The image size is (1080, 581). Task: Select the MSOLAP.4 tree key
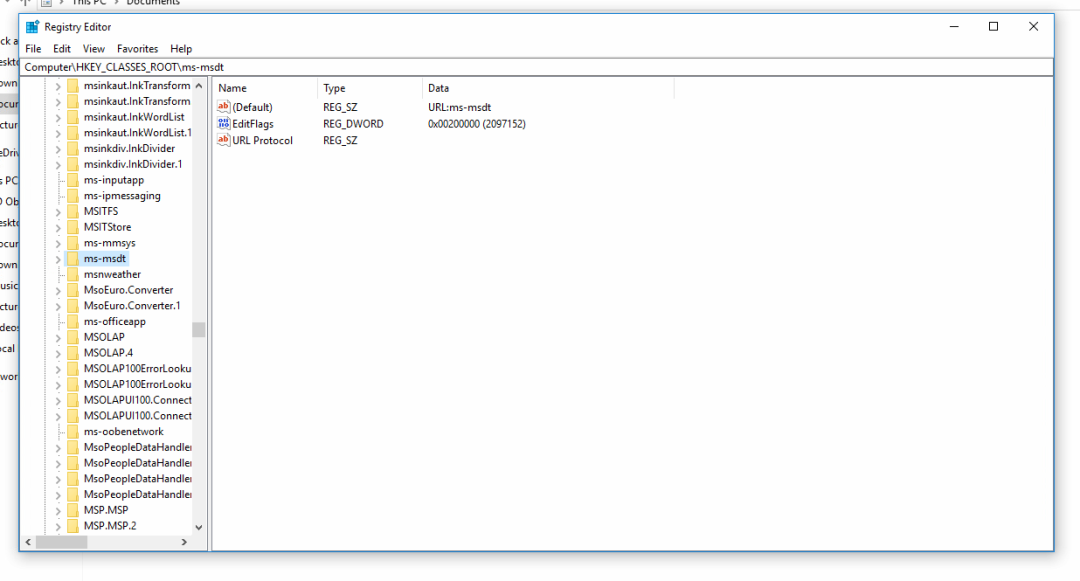(108, 353)
